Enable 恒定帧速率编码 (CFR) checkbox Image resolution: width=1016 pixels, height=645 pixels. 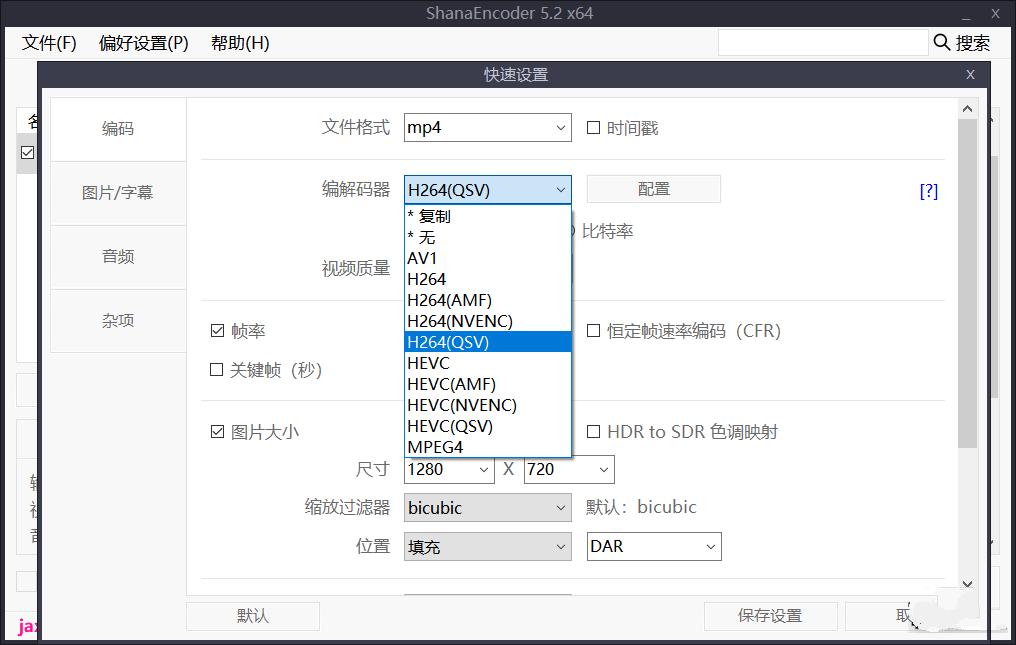pyautogui.click(x=593, y=331)
